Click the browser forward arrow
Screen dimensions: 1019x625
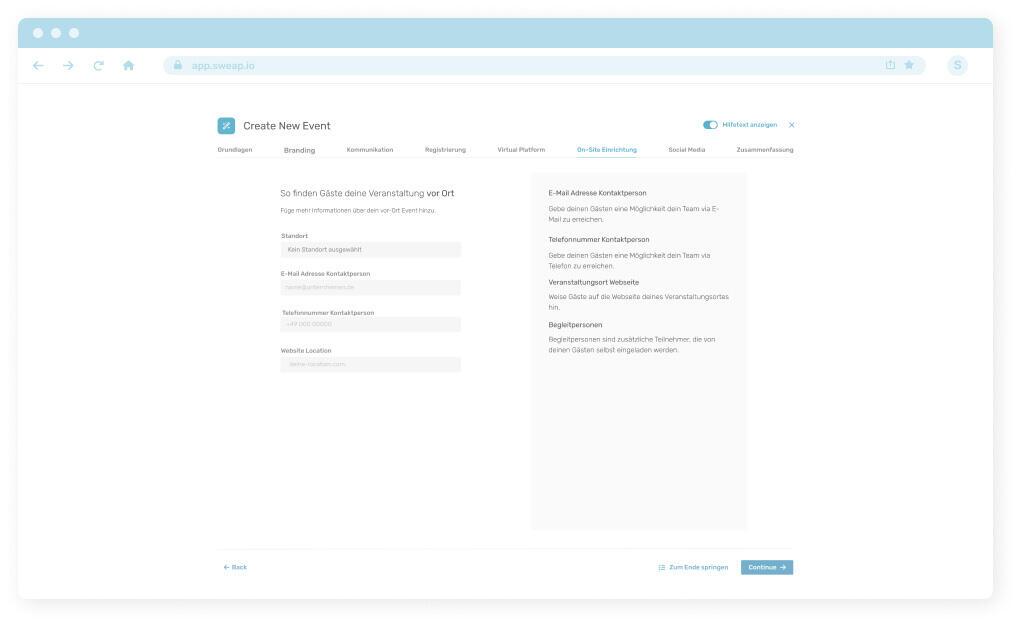click(x=67, y=66)
